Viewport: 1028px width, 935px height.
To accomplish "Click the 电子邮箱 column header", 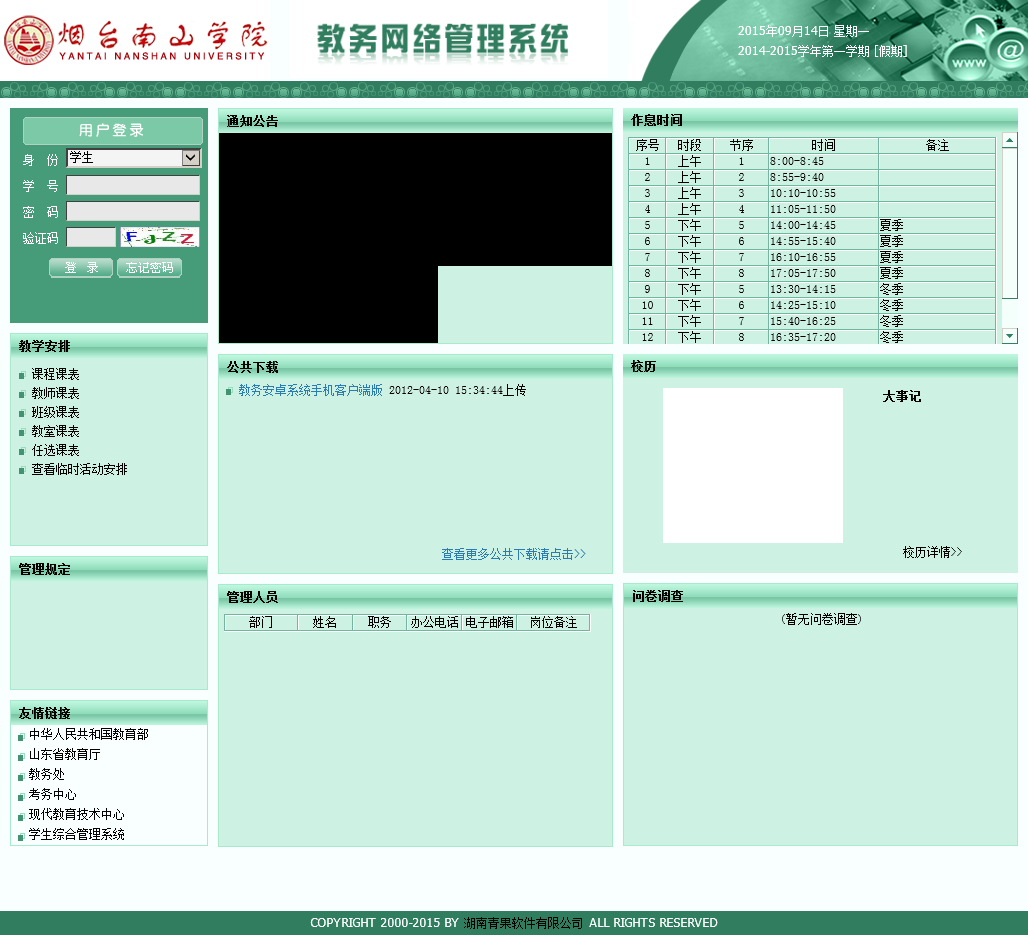I will tap(489, 622).
